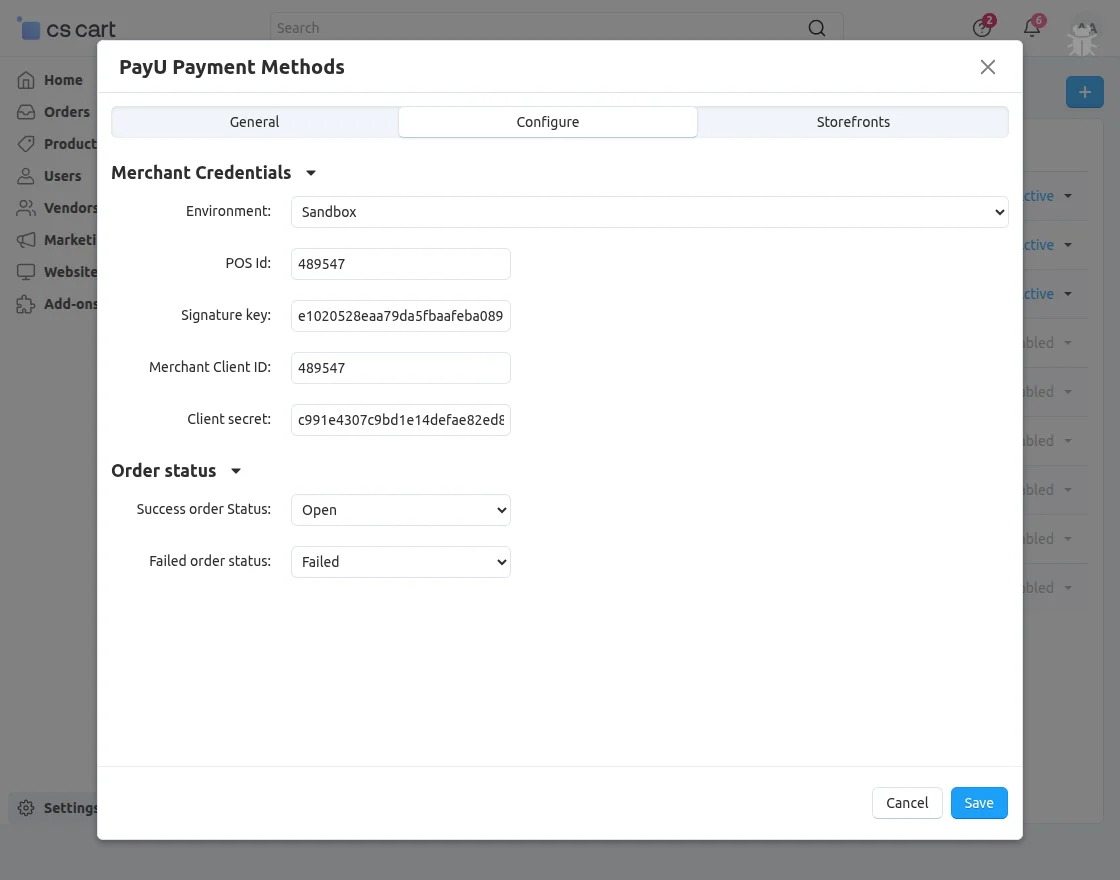Click the Merchant Client ID field

[401, 368]
